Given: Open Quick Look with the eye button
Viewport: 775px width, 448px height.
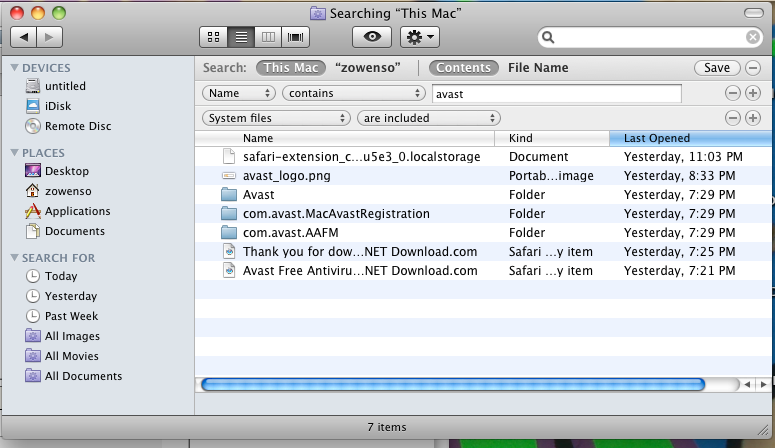Looking at the screenshot, I should coord(372,37).
